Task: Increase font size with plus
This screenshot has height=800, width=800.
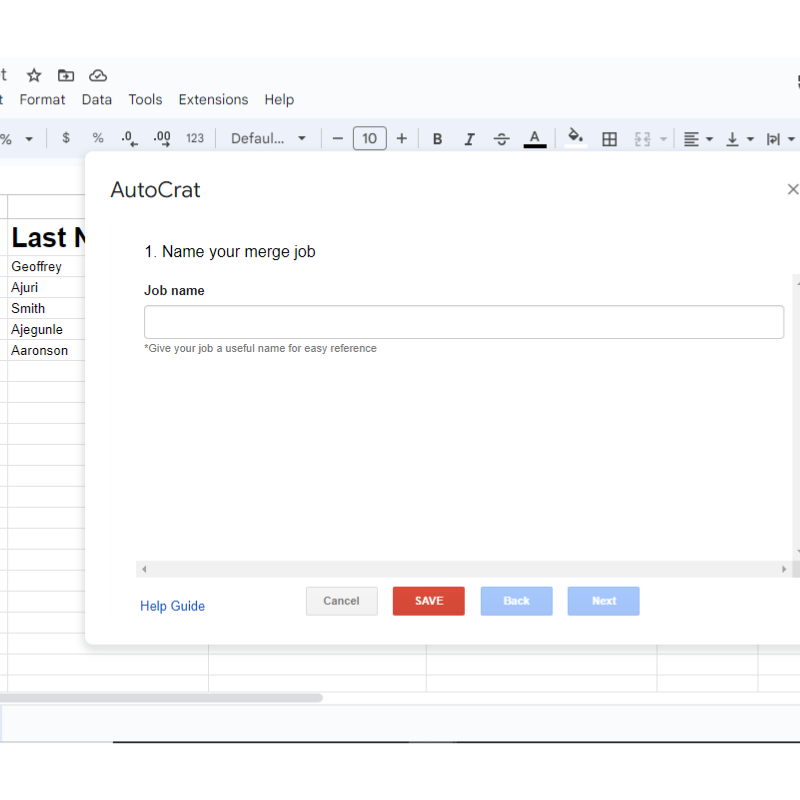Action: pyautogui.click(x=402, y=138)
